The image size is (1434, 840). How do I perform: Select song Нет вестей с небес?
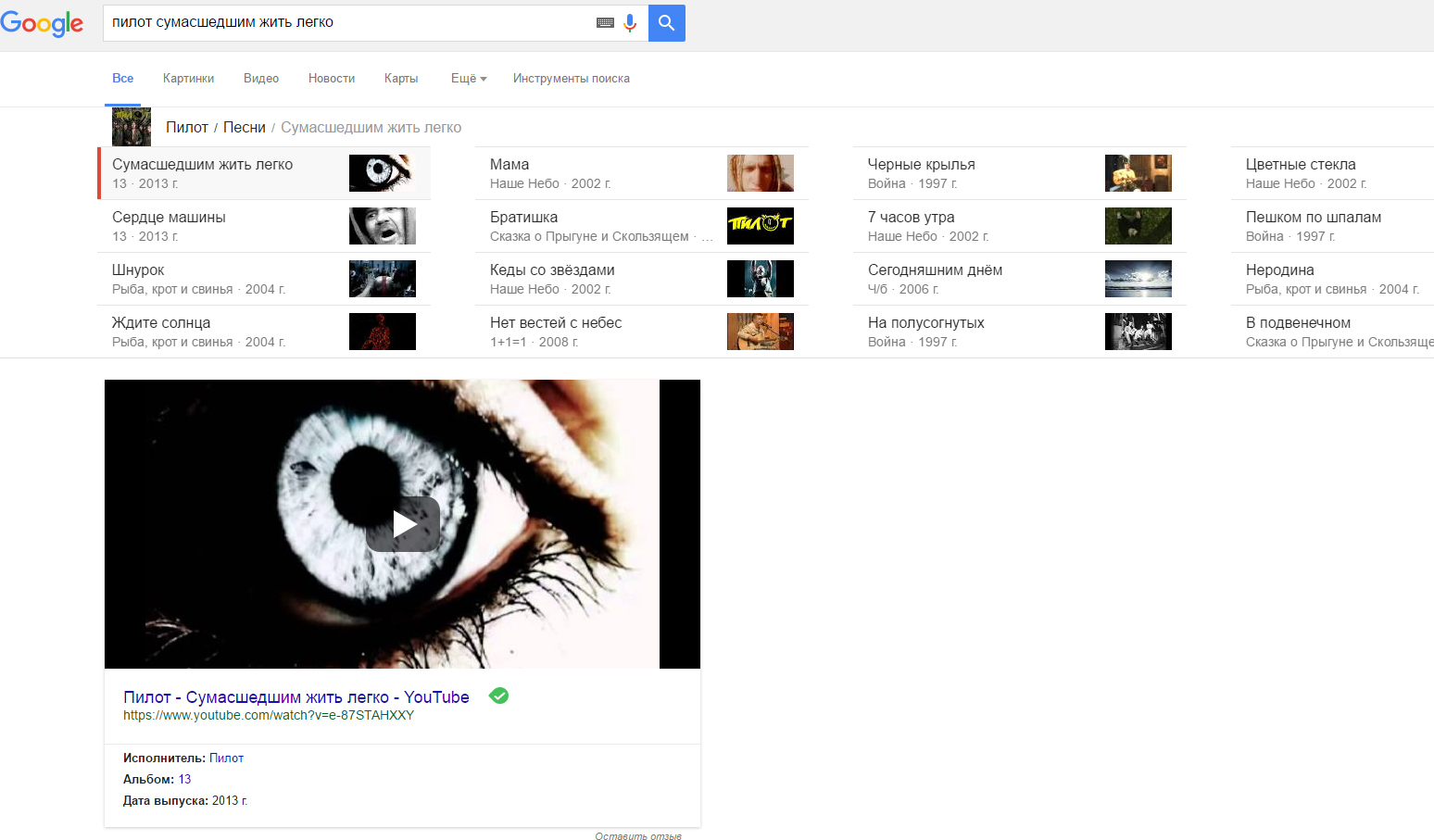(642, 332)
